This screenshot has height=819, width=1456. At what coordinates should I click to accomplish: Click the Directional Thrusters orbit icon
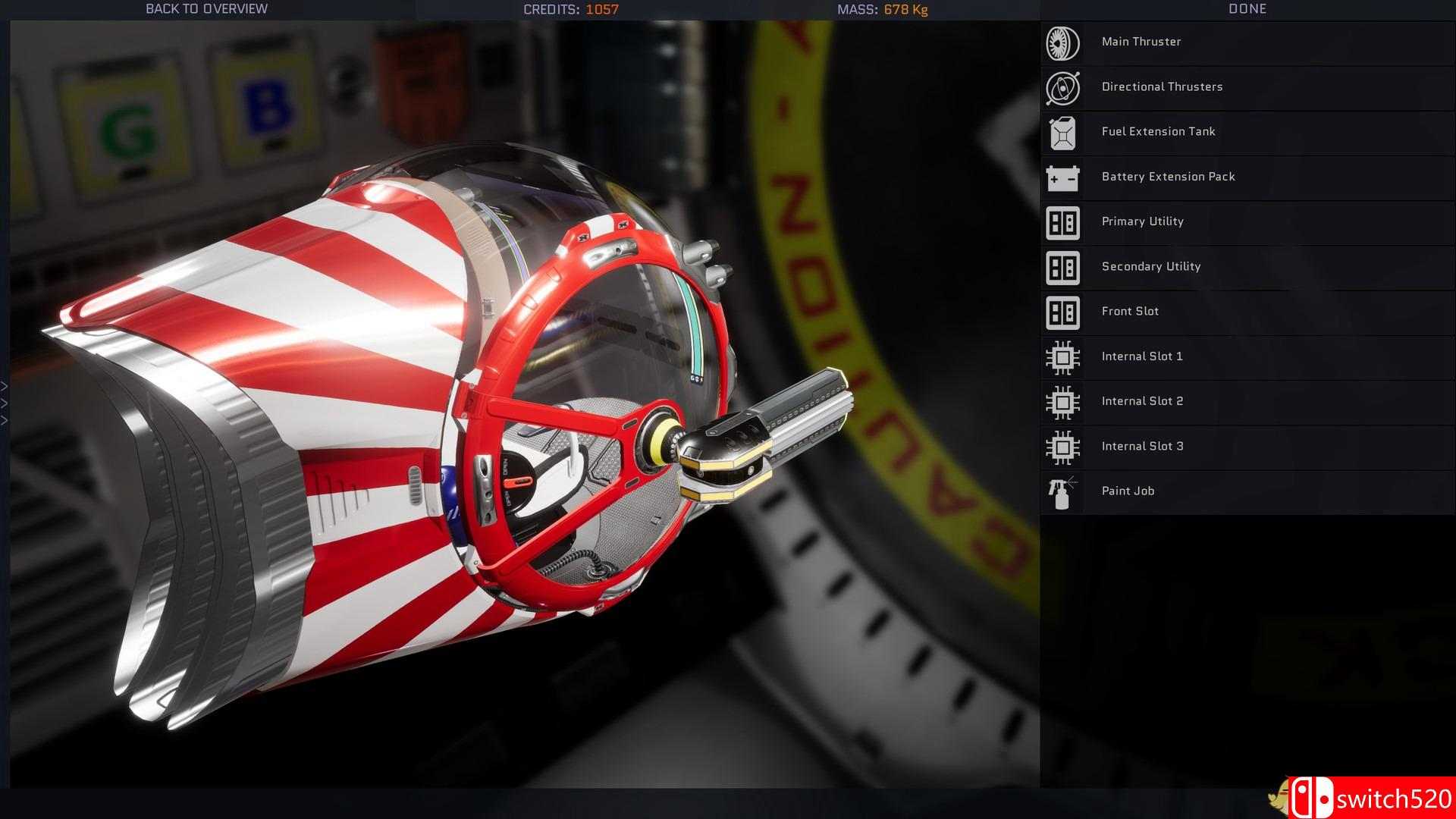(x=1062, y=88)
